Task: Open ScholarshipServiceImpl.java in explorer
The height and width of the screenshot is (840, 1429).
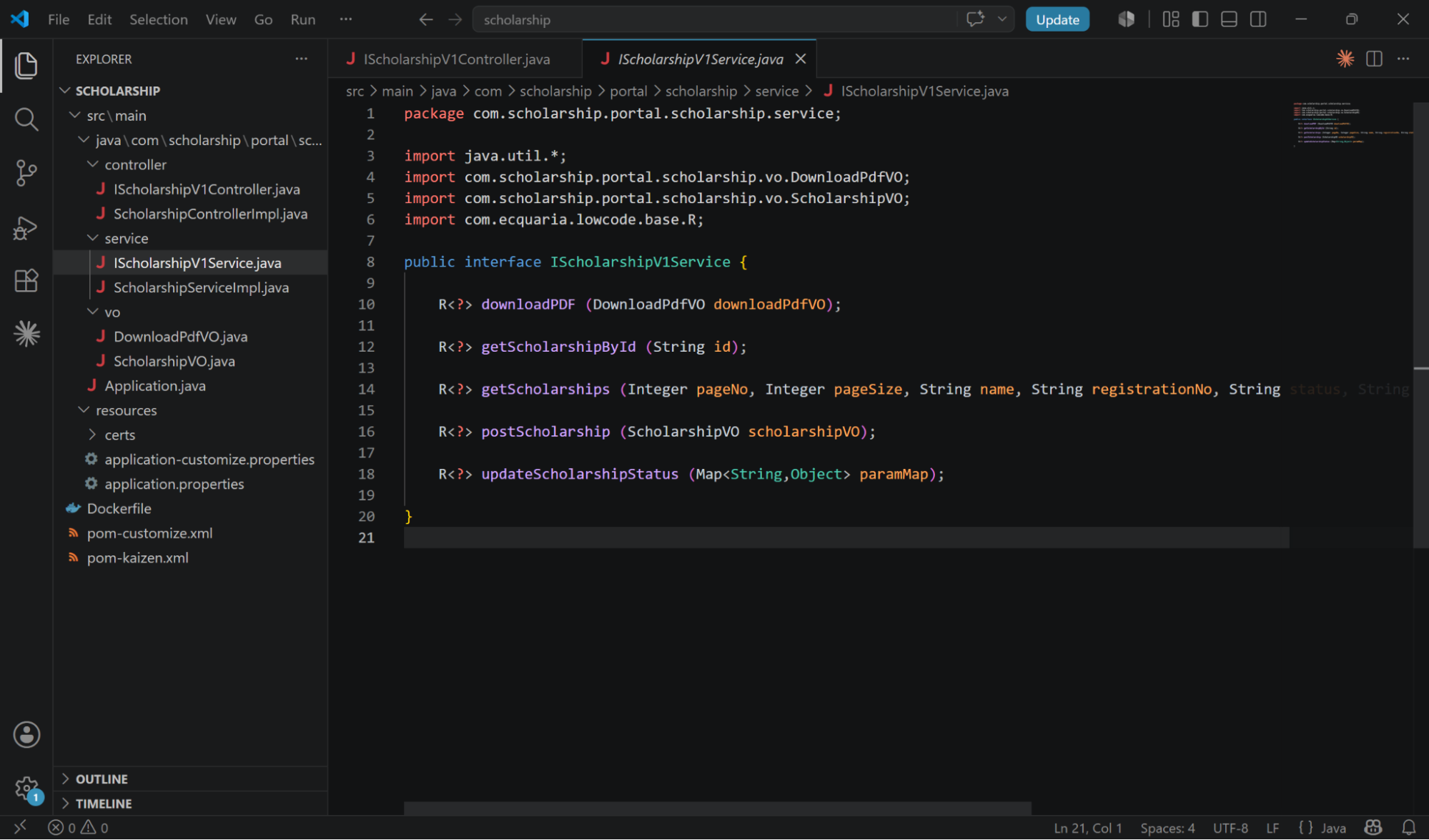Action: tap(201, 287)
